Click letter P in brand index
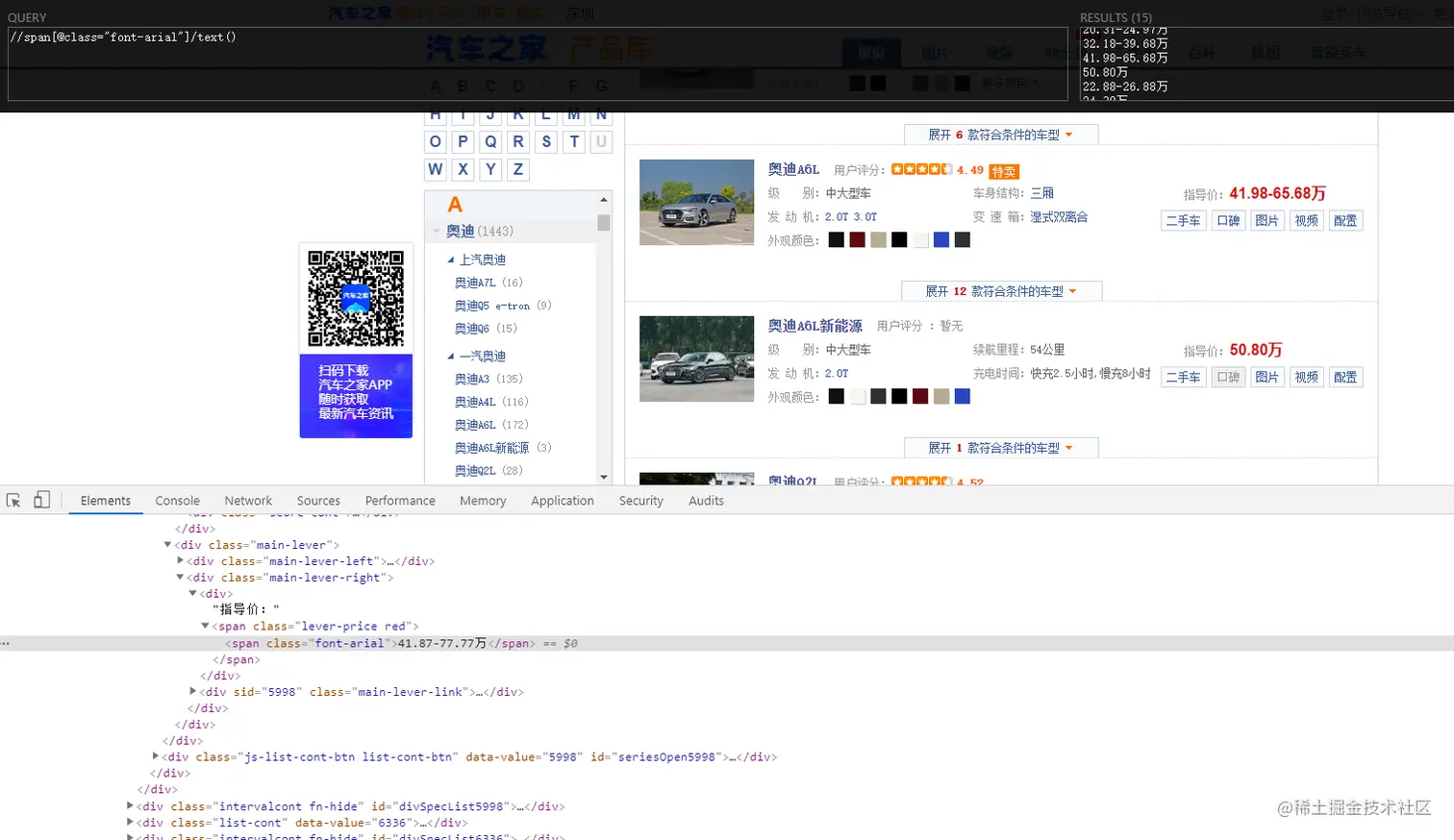The height and width of the screenshot is (840, 1454). (463, 142)
